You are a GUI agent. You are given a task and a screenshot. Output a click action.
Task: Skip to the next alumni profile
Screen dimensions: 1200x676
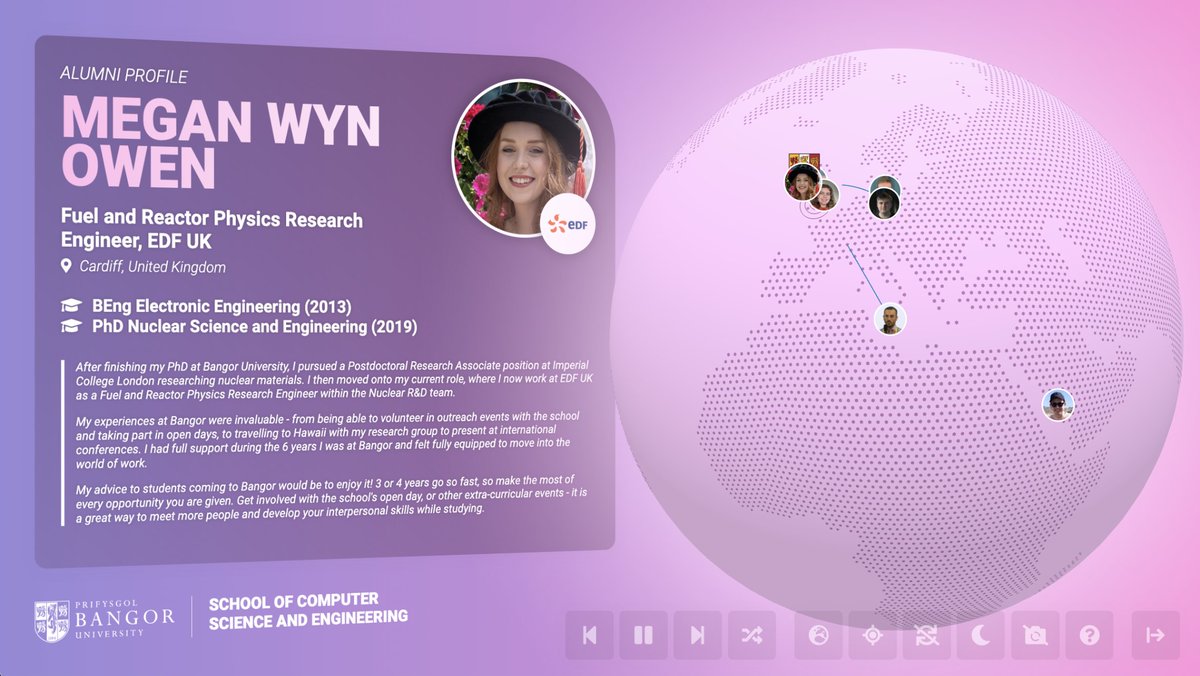[x=698, y=635]
